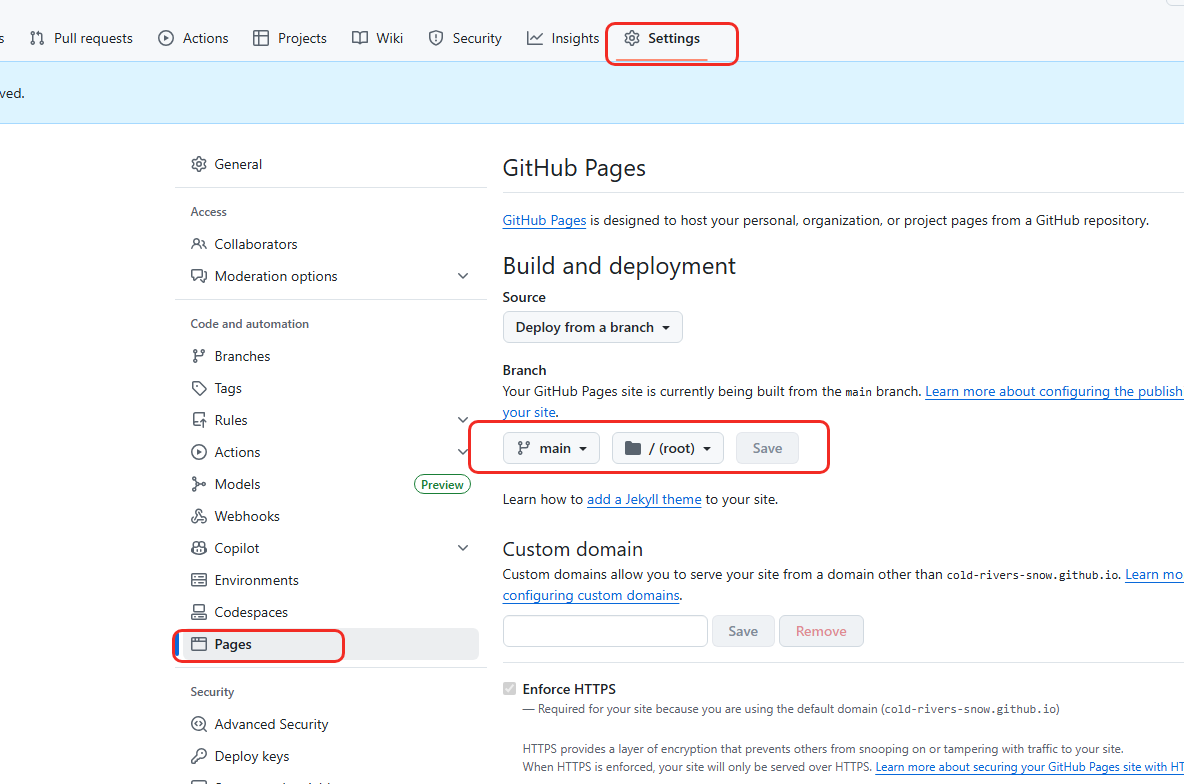Click the General gear icon
This screenshot has width=1184, height=784.
coord(198,164)
